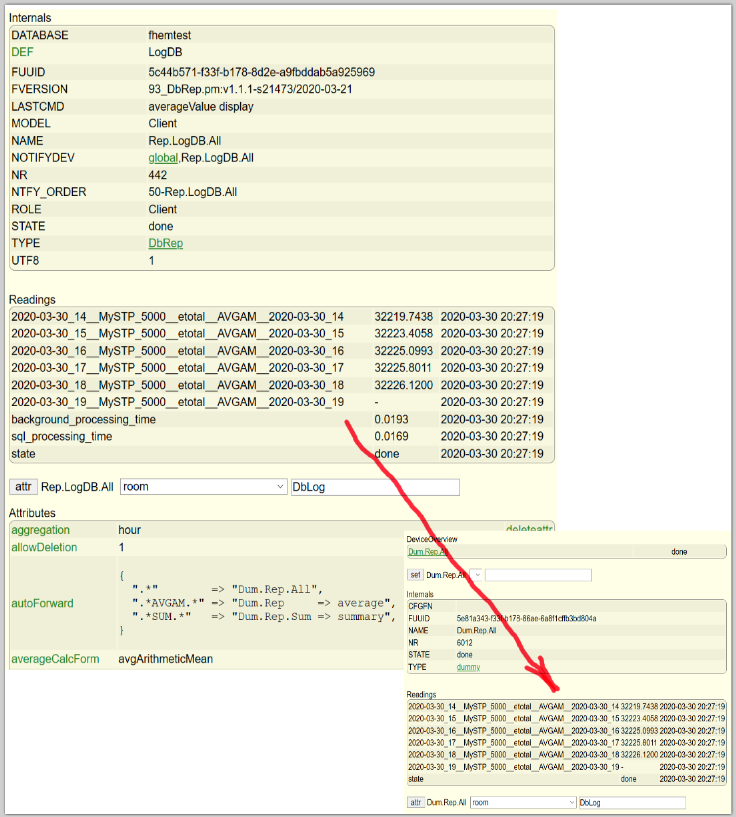
Task: Click the aggregation value hour
Action: coord(129,530)
